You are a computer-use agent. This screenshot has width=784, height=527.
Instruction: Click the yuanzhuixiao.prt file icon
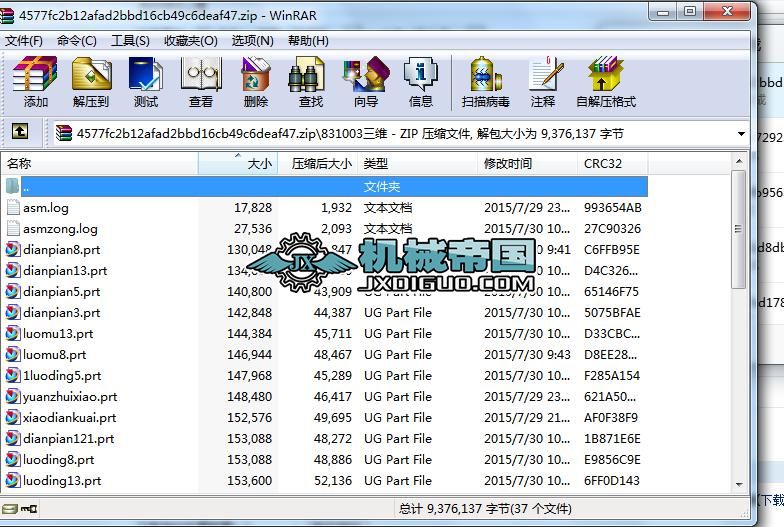point(12,396)
